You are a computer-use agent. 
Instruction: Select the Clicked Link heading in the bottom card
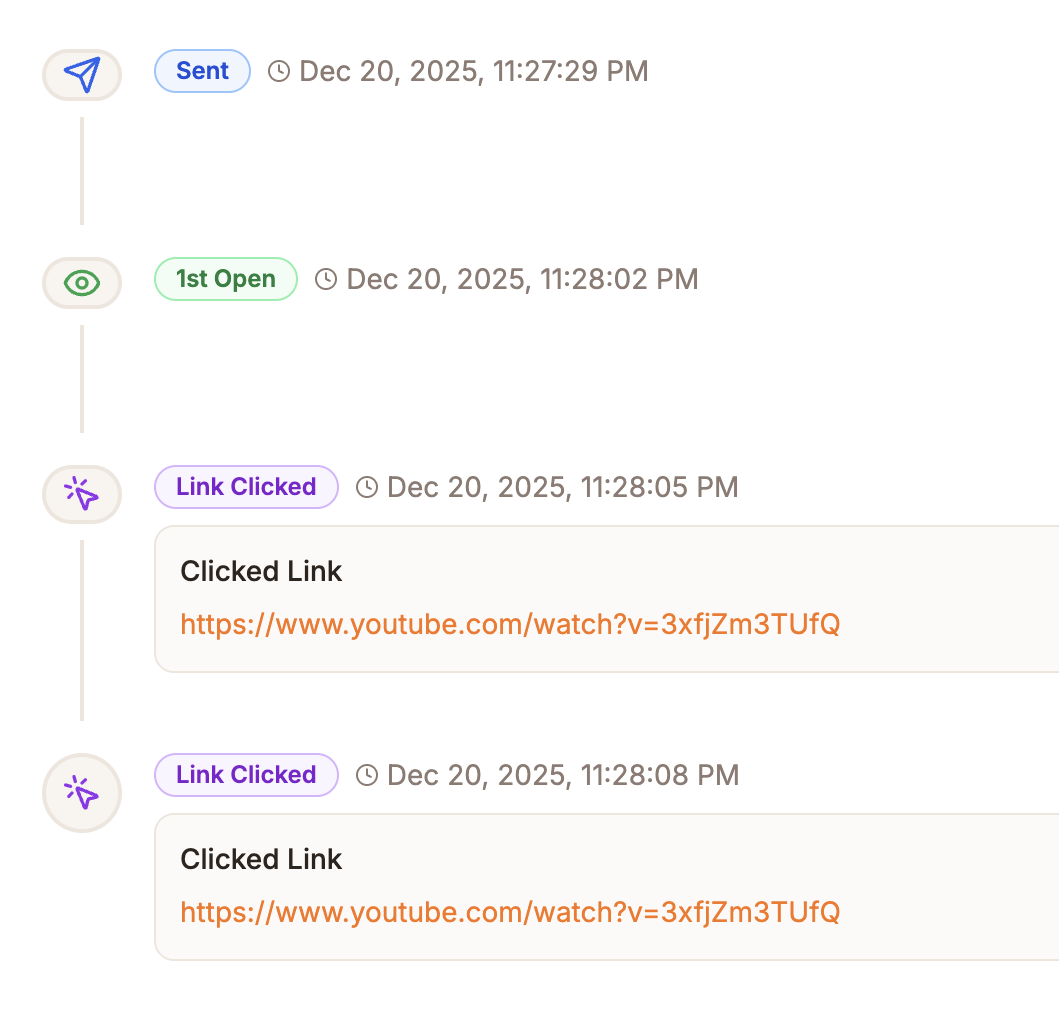coord(260,859)
